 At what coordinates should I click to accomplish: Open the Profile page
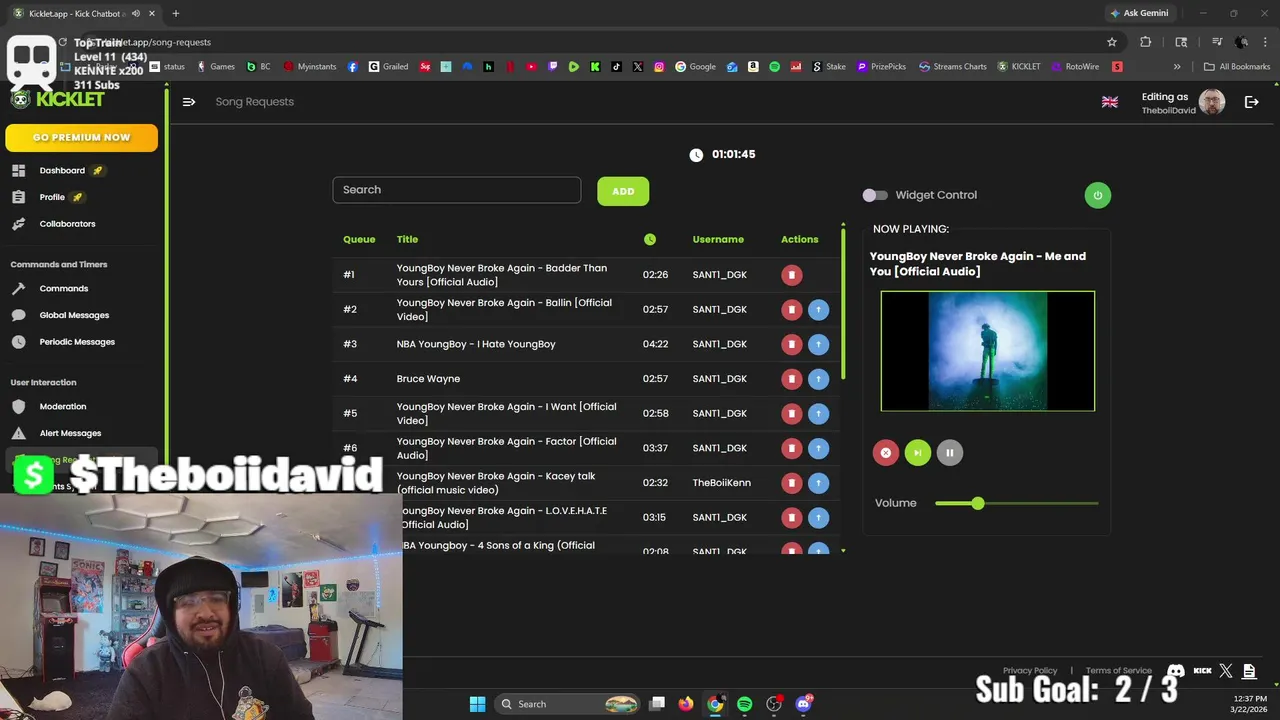click(x=52, y=197)
